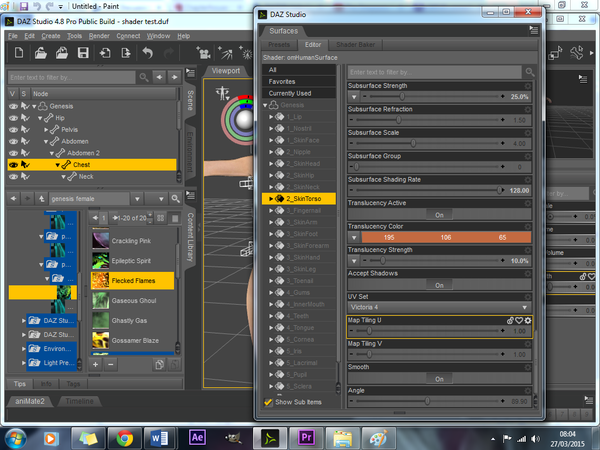Click the Export icon in DAZ toolbar
Screen dimensions: 600x450
[126, 52]
